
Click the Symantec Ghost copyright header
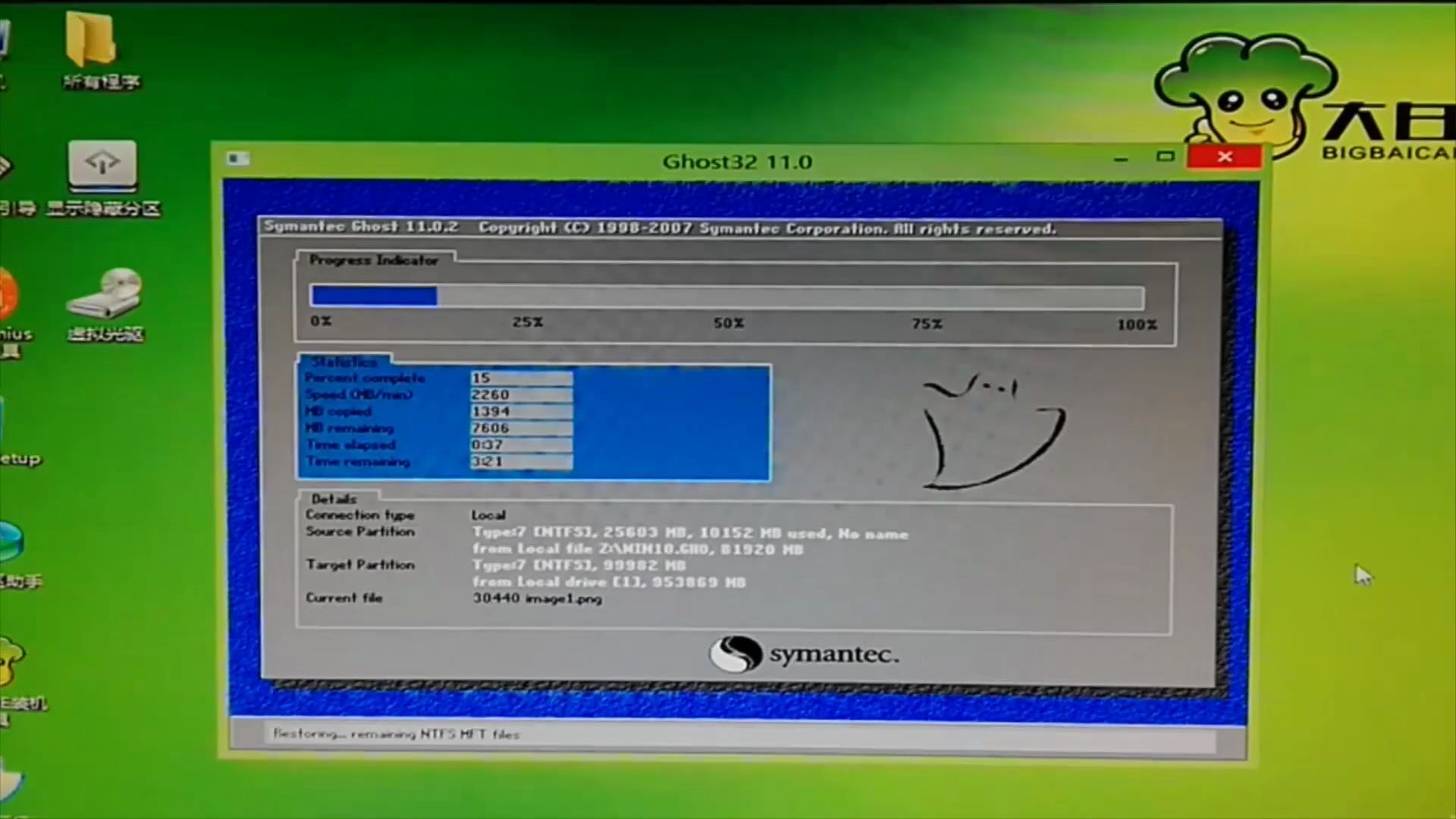point(660,227)
